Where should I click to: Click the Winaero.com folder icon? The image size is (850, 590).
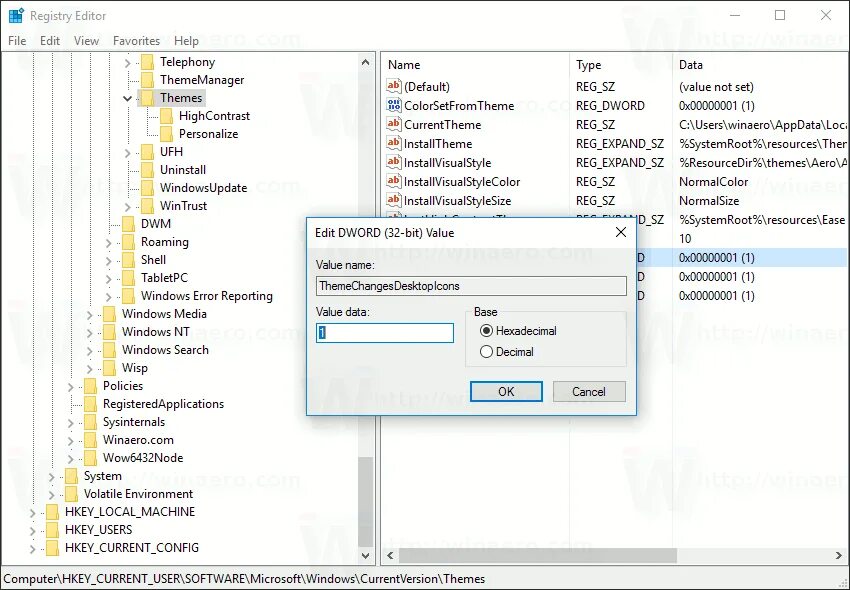click(x=90, y=440)
